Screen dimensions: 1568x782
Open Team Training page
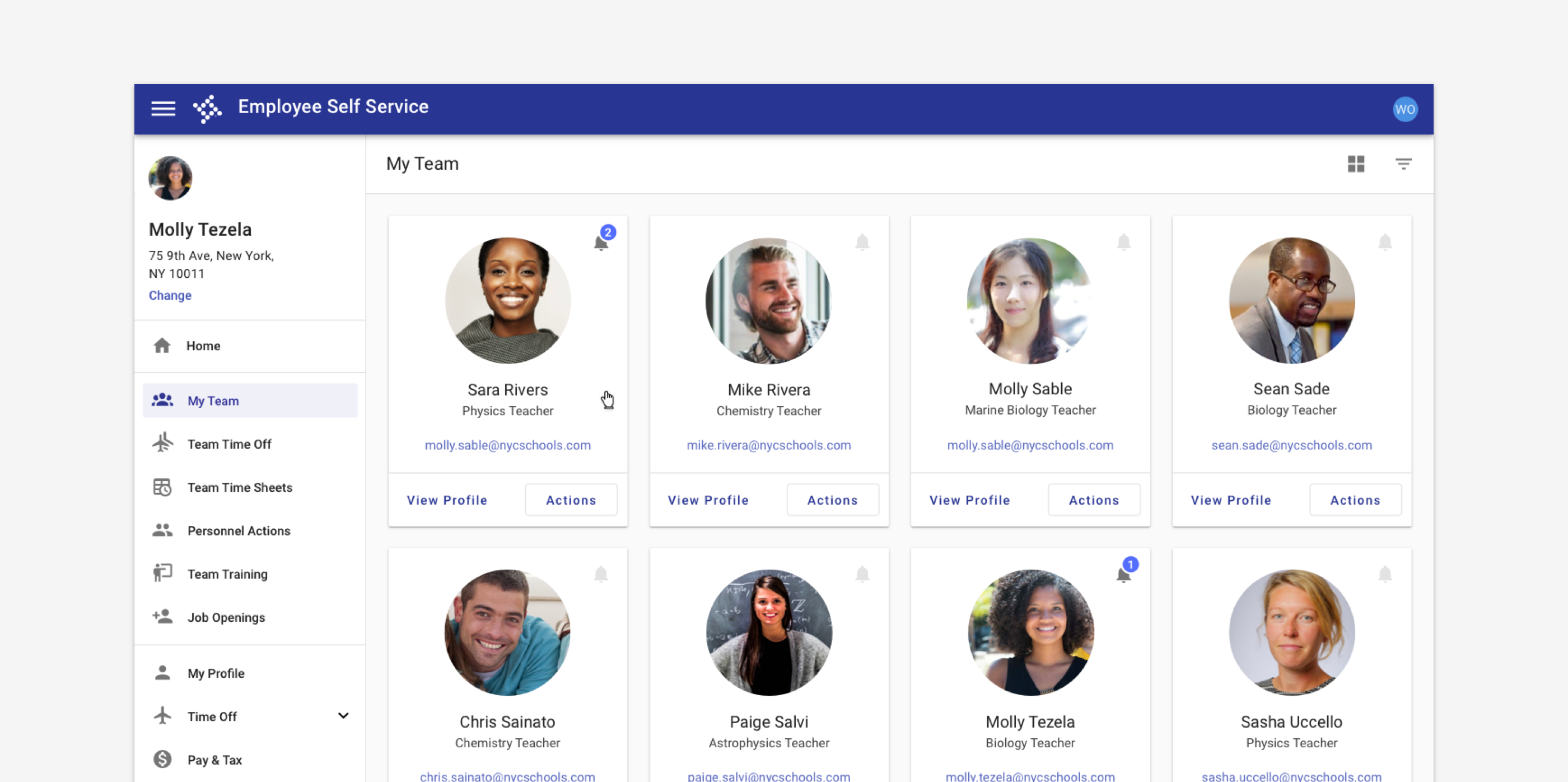tap(250, 574)
